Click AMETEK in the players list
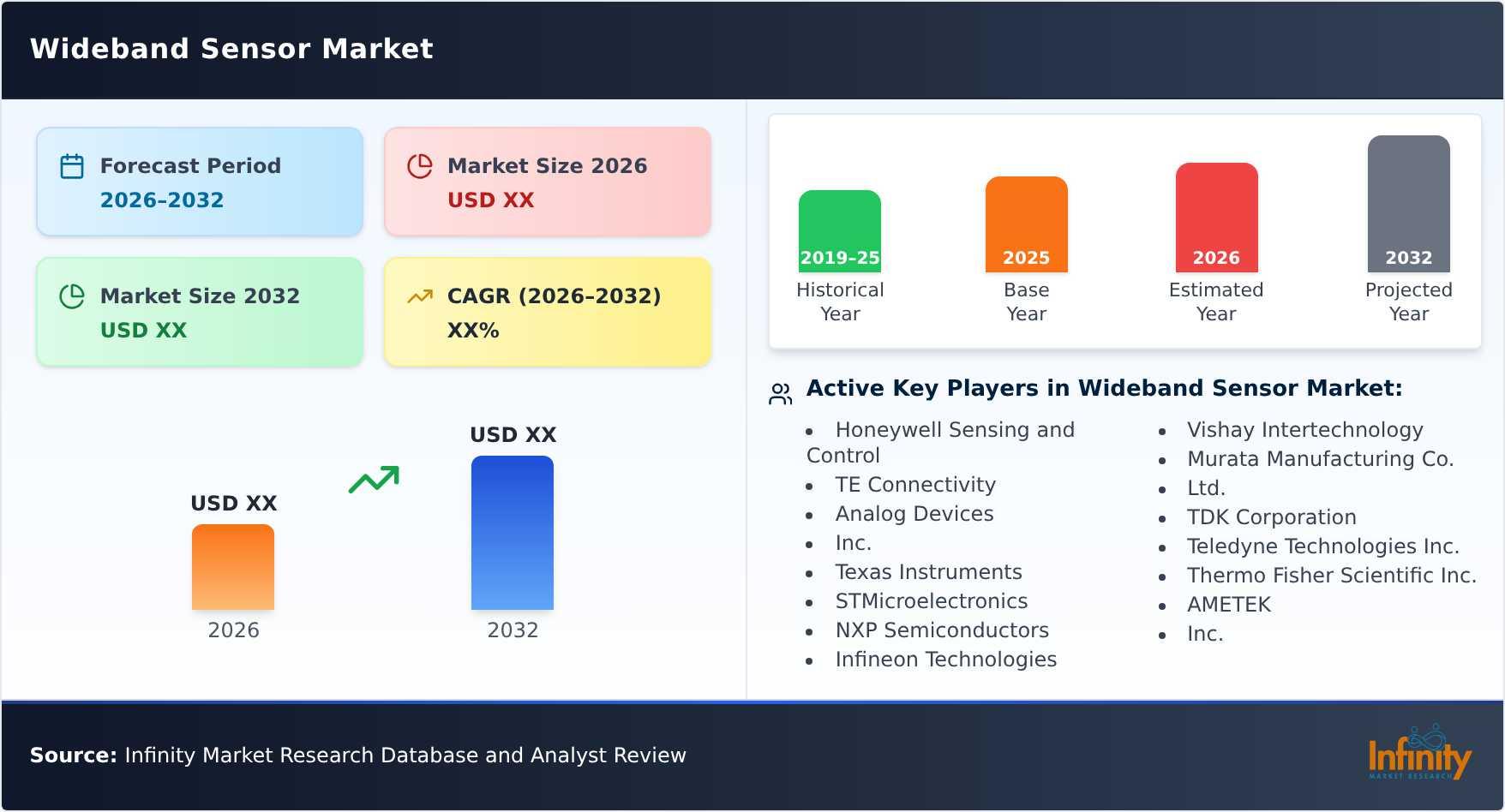Viewport: 1505px width, 812px height. 1228,605
